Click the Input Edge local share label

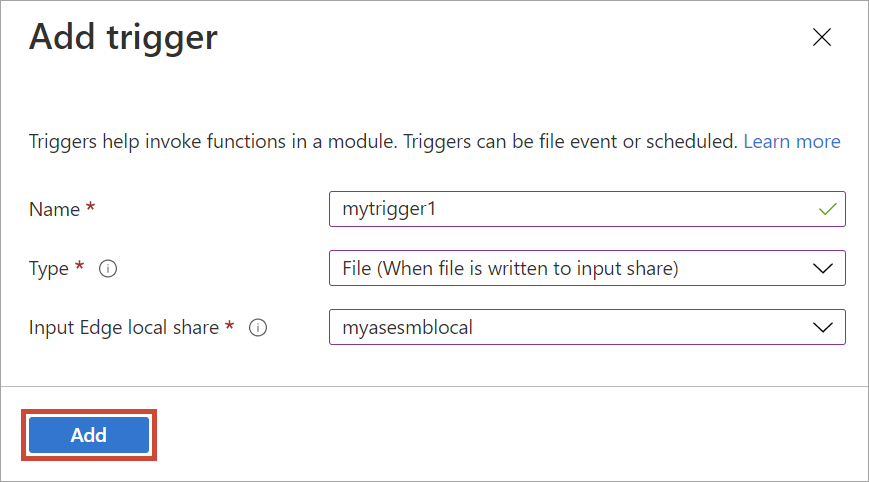click(124, 327)
